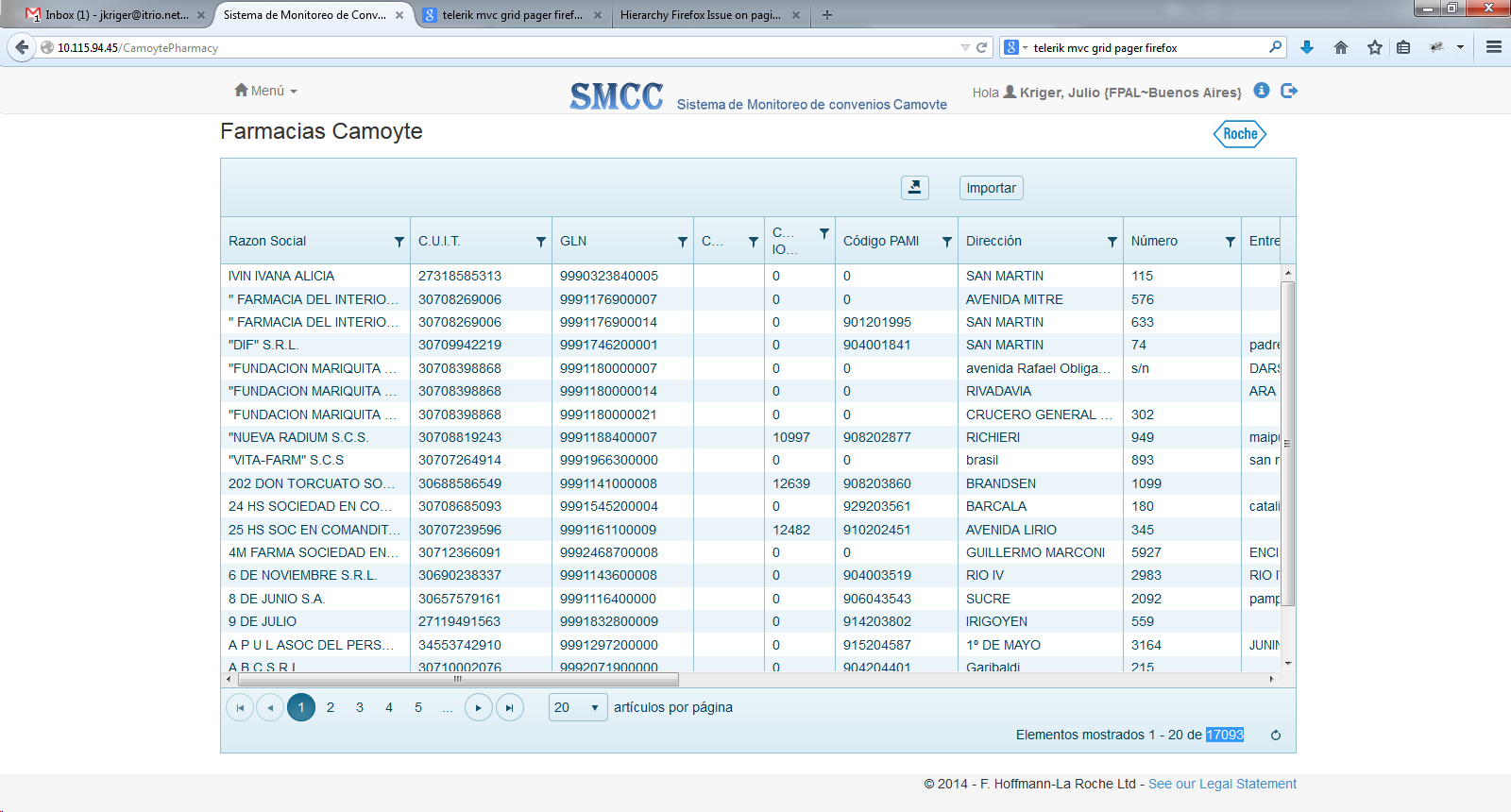This screenshot has height=812, width=1511.
Task: Click the logout icon in header
Action: (x=1289, y=91)
